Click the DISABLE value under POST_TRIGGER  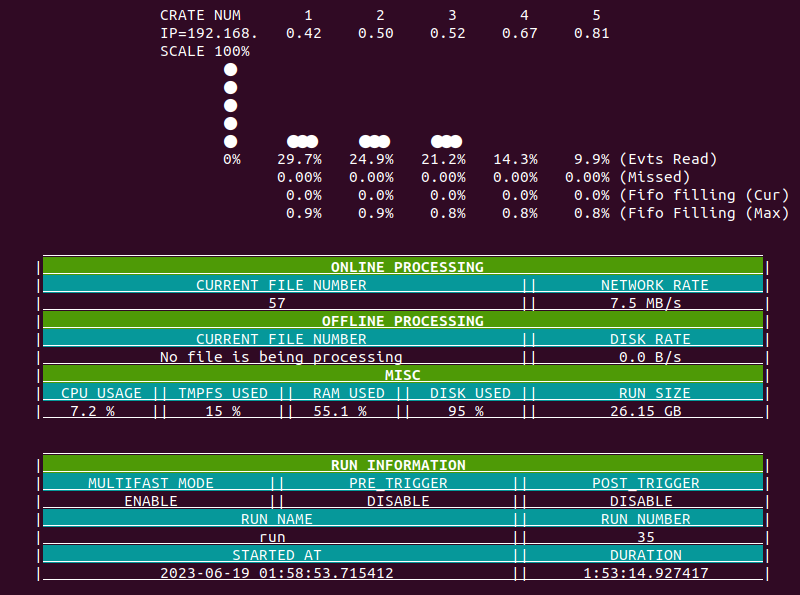pyautogui.click(x=640, y=501)
